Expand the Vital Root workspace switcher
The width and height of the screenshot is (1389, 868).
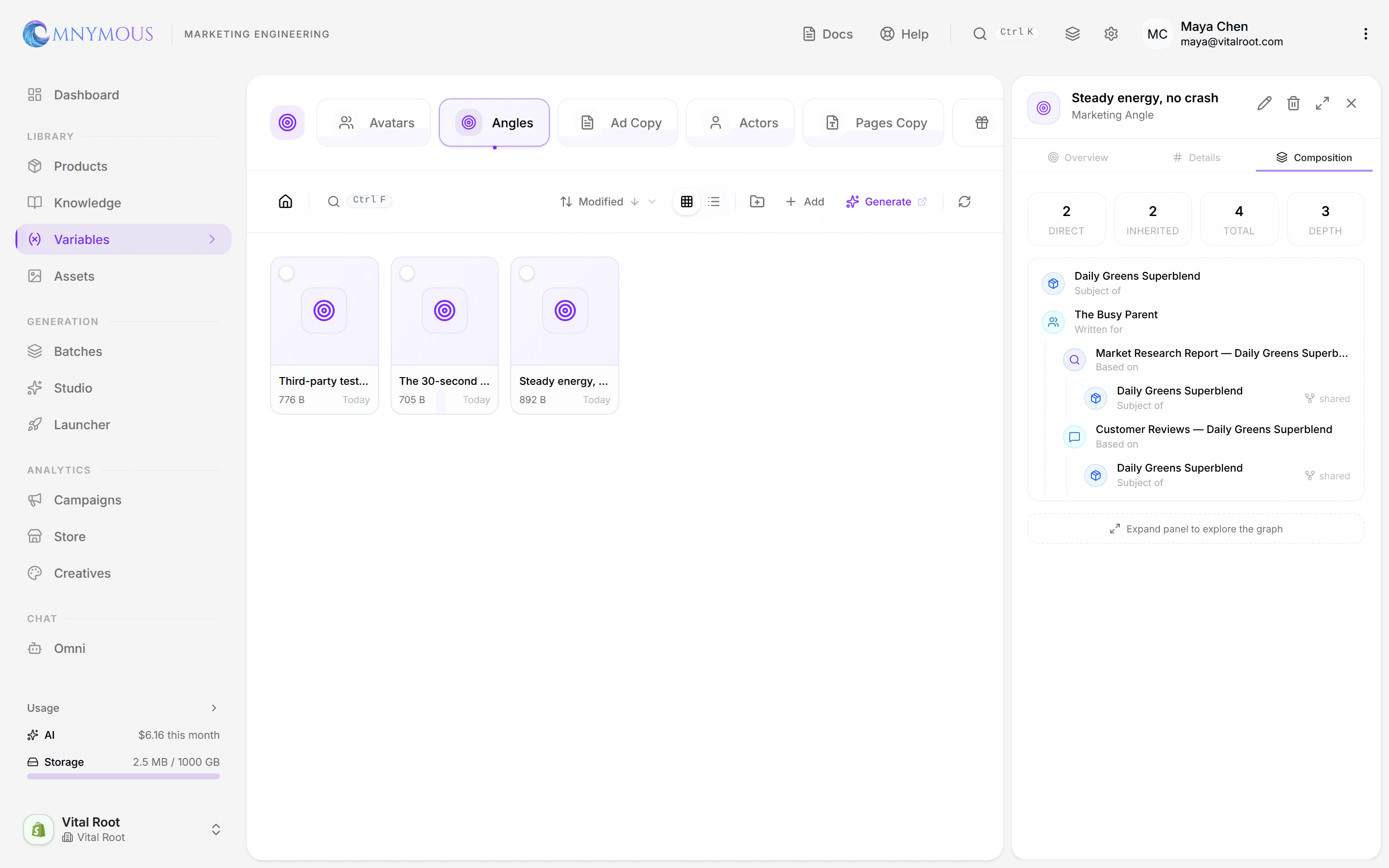click(216, 829)
